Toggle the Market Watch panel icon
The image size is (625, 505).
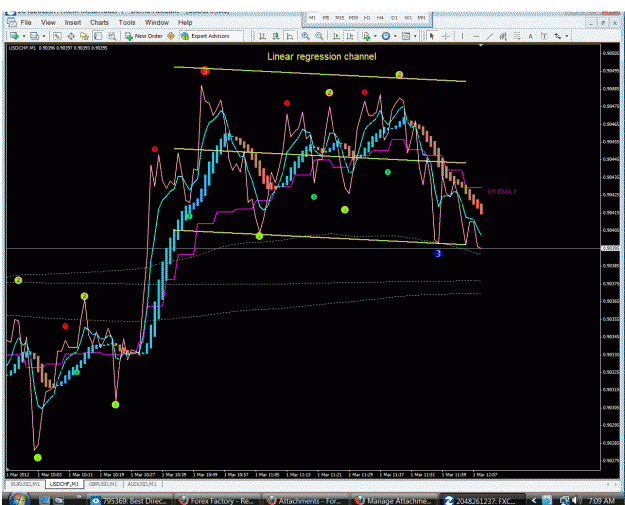(57, 36)
